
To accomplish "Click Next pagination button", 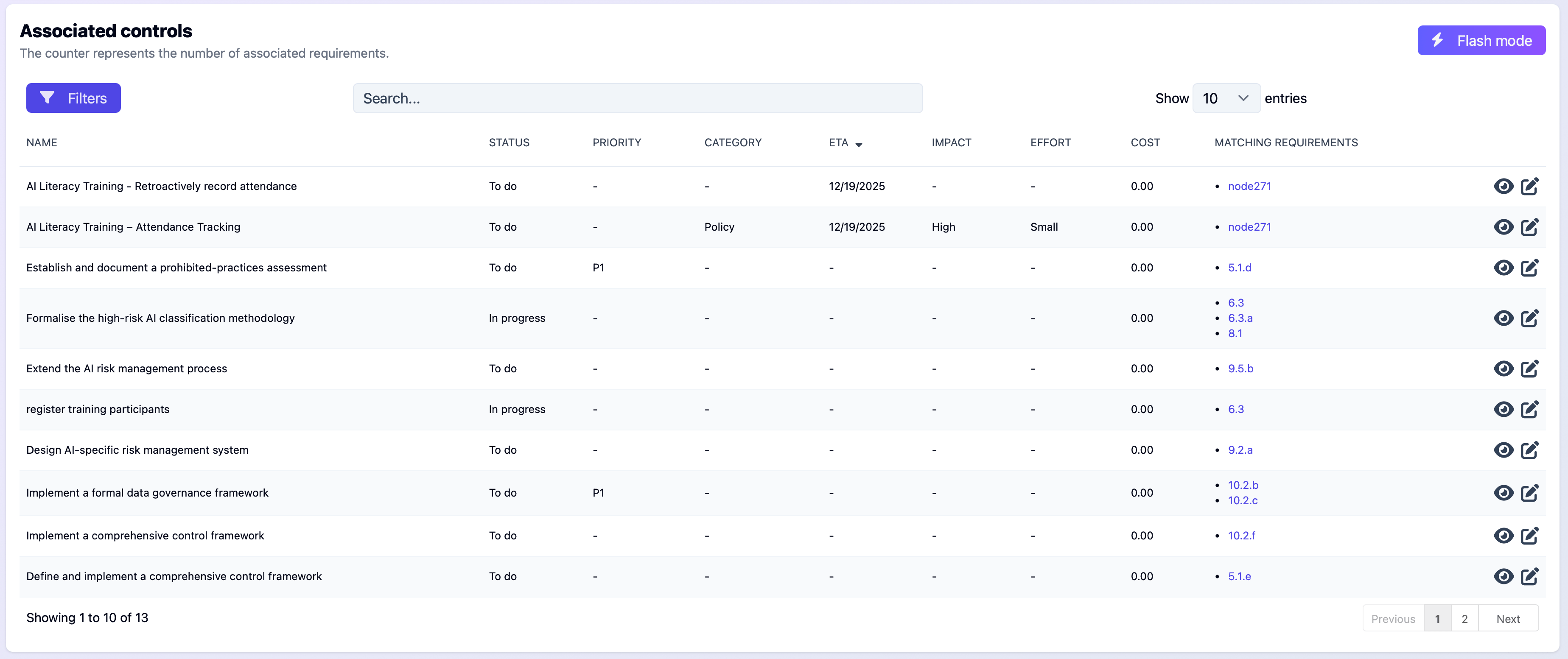I will [1508, 619].
